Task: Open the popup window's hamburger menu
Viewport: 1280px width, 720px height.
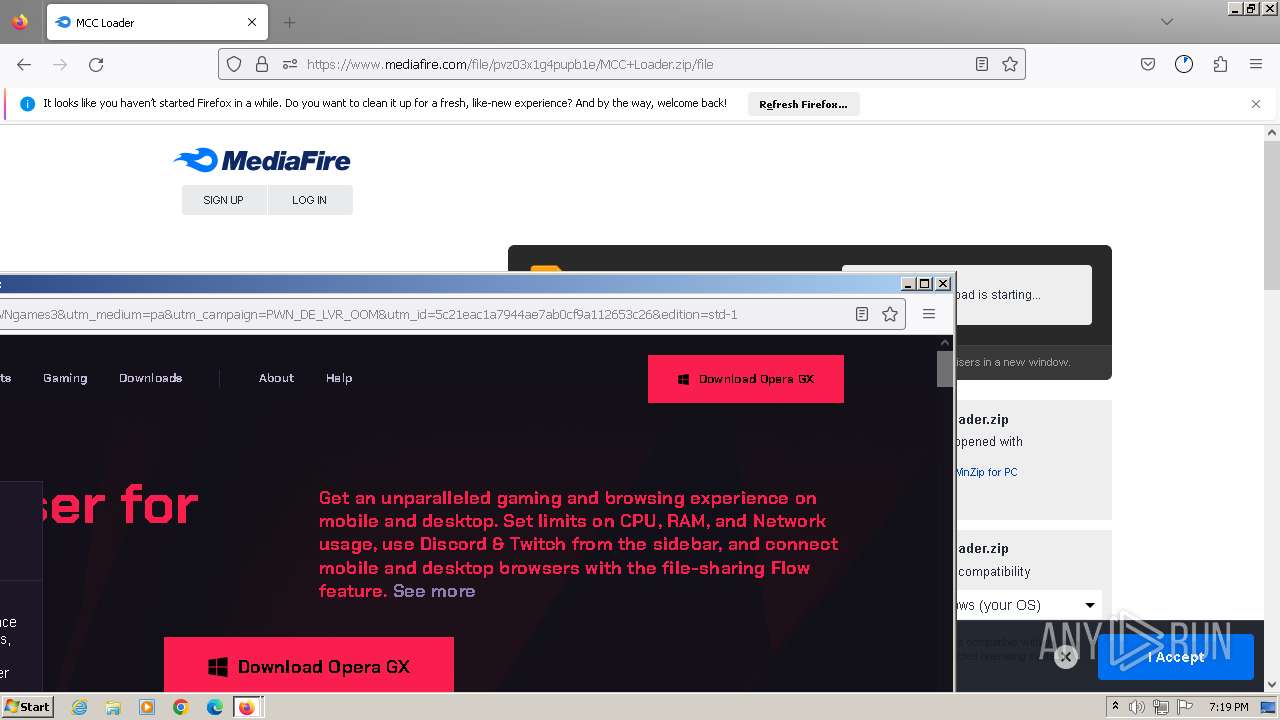Action: [929, 314]
